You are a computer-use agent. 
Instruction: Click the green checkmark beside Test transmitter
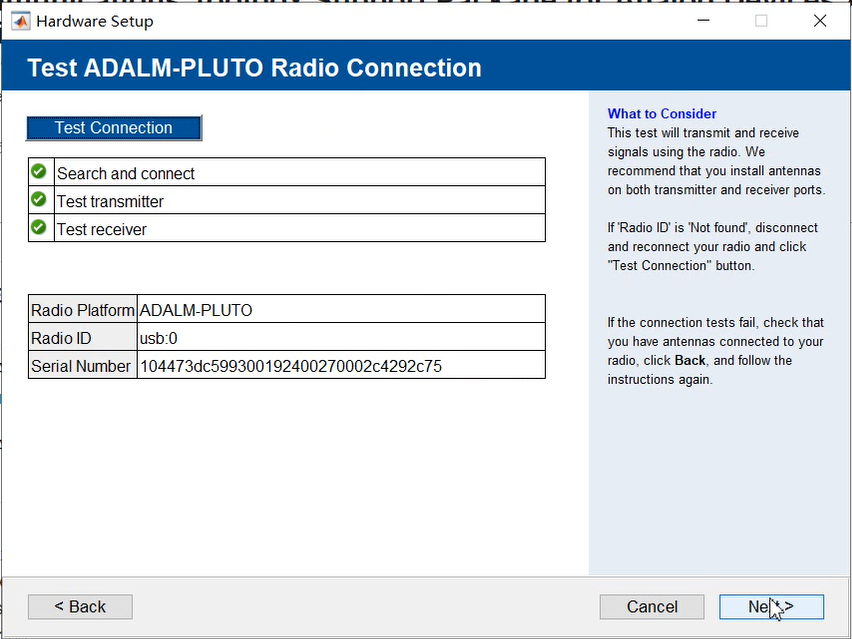pyautogui.click(x=38, y=201)
